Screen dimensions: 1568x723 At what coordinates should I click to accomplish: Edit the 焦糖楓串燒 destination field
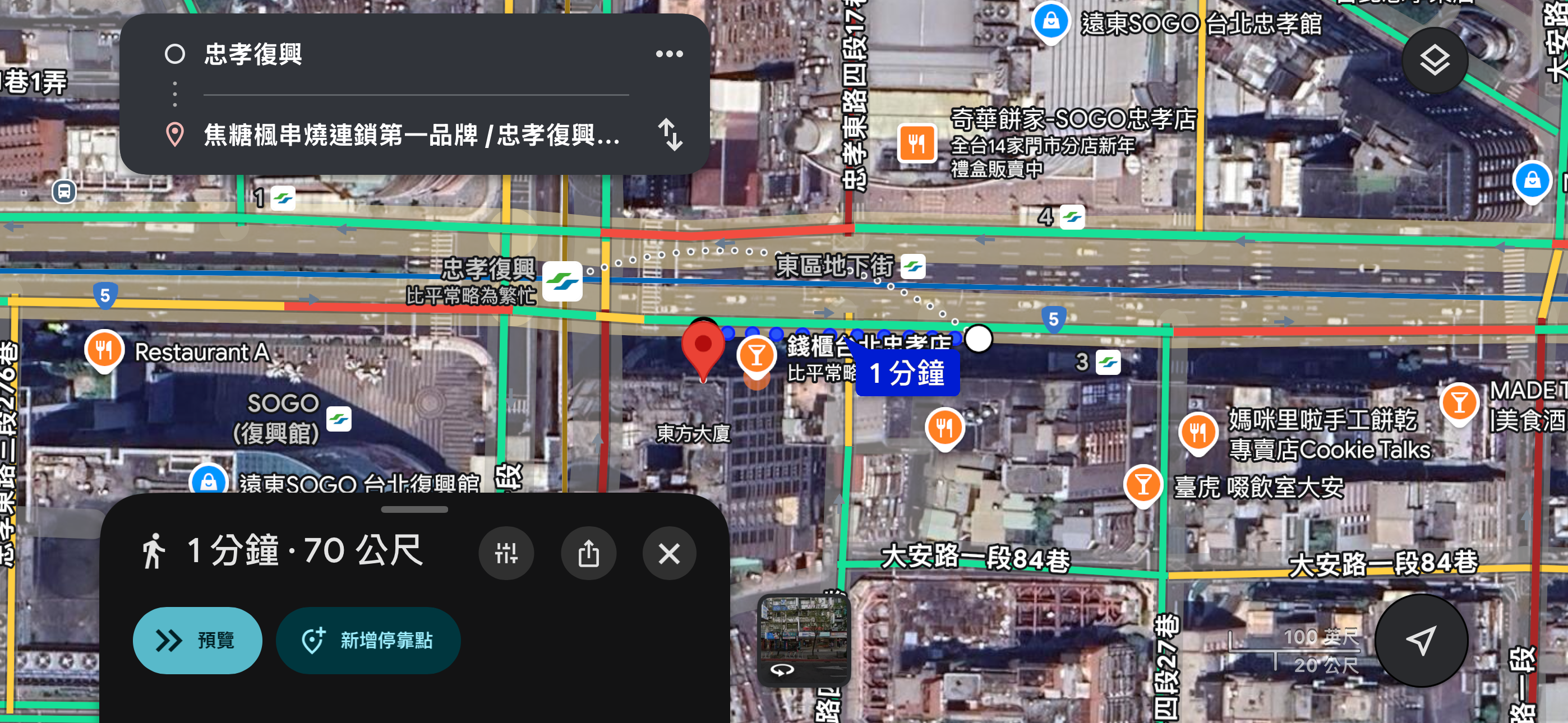411,135
